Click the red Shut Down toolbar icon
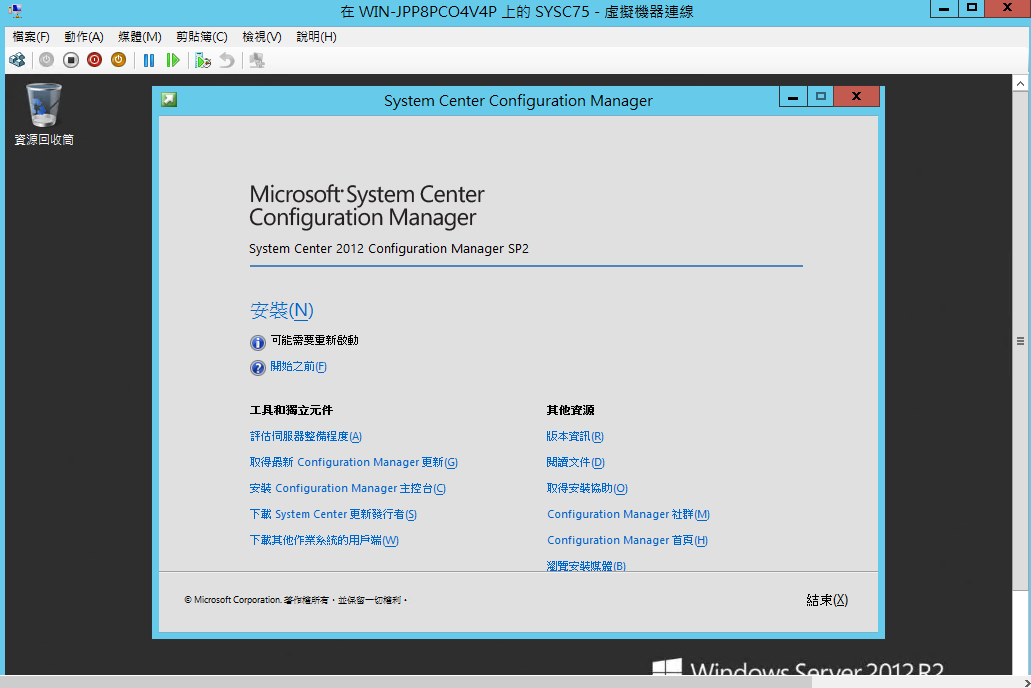1031x688 pixels. (x=95, y=61)
